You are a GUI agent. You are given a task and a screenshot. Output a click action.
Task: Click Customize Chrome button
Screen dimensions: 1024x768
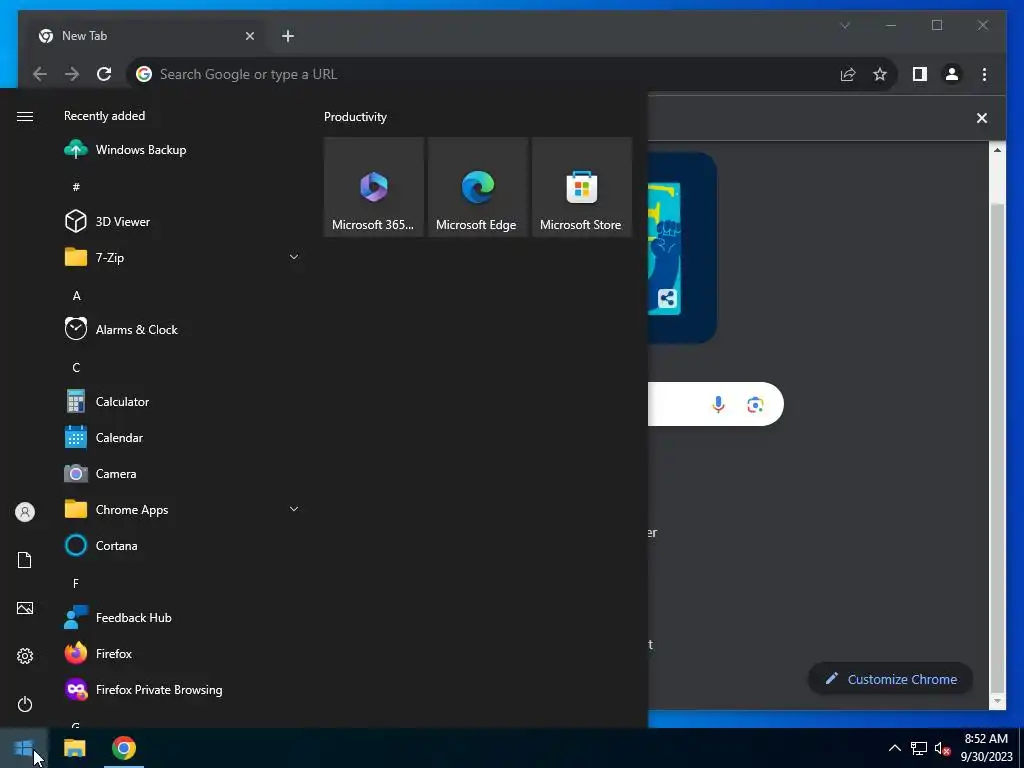pyautogui.click(x=890, y=679)
